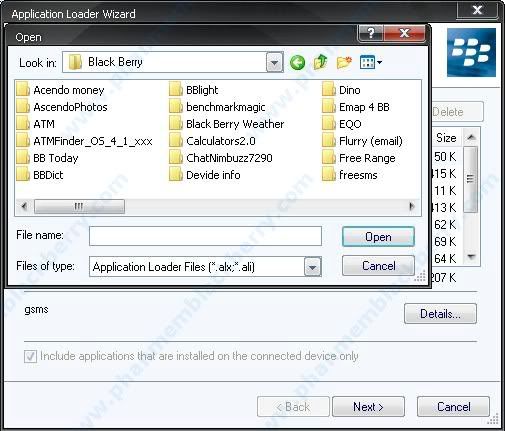Select the Free Range folder
Screen dimensions: 505x431
(359, 158)
